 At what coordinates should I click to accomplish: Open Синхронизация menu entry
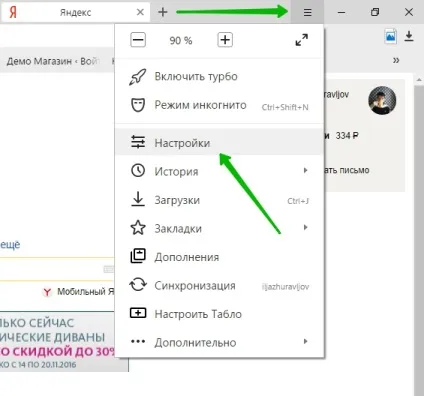click(219, 285)
